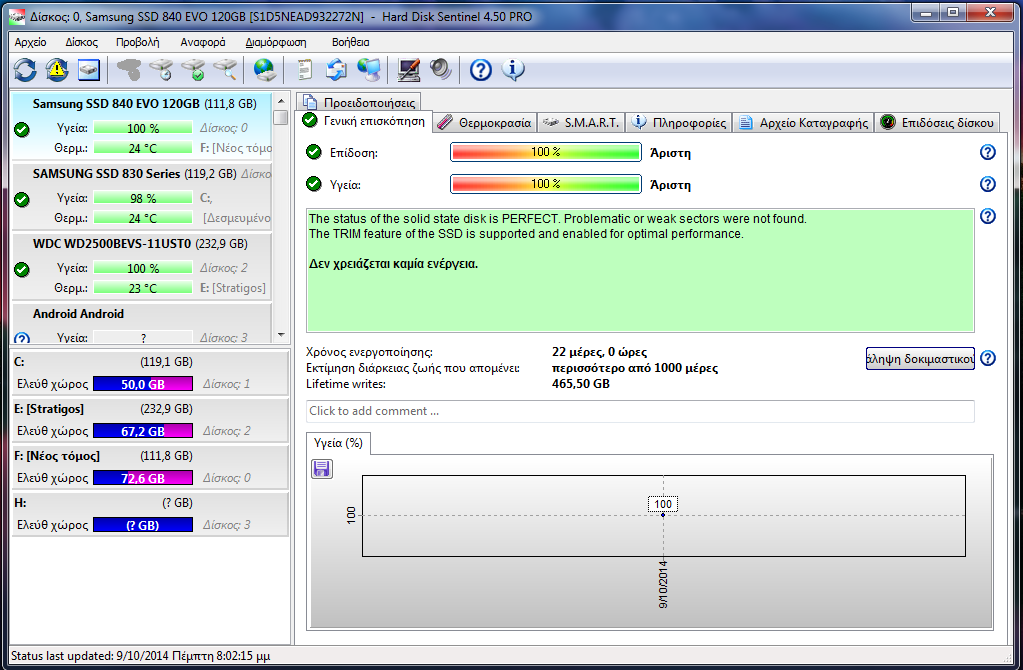Select the Android Android disk entry
Screen dimensions: 1023x670
[x=142, y=323]
